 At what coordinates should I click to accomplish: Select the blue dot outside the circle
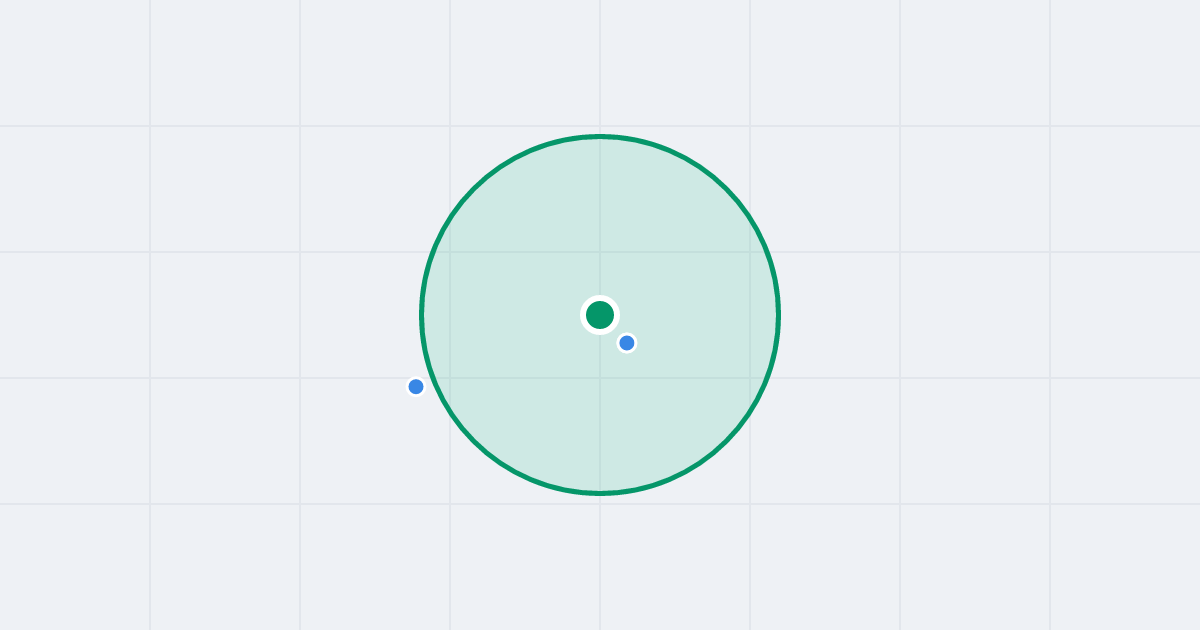point(416,387)
